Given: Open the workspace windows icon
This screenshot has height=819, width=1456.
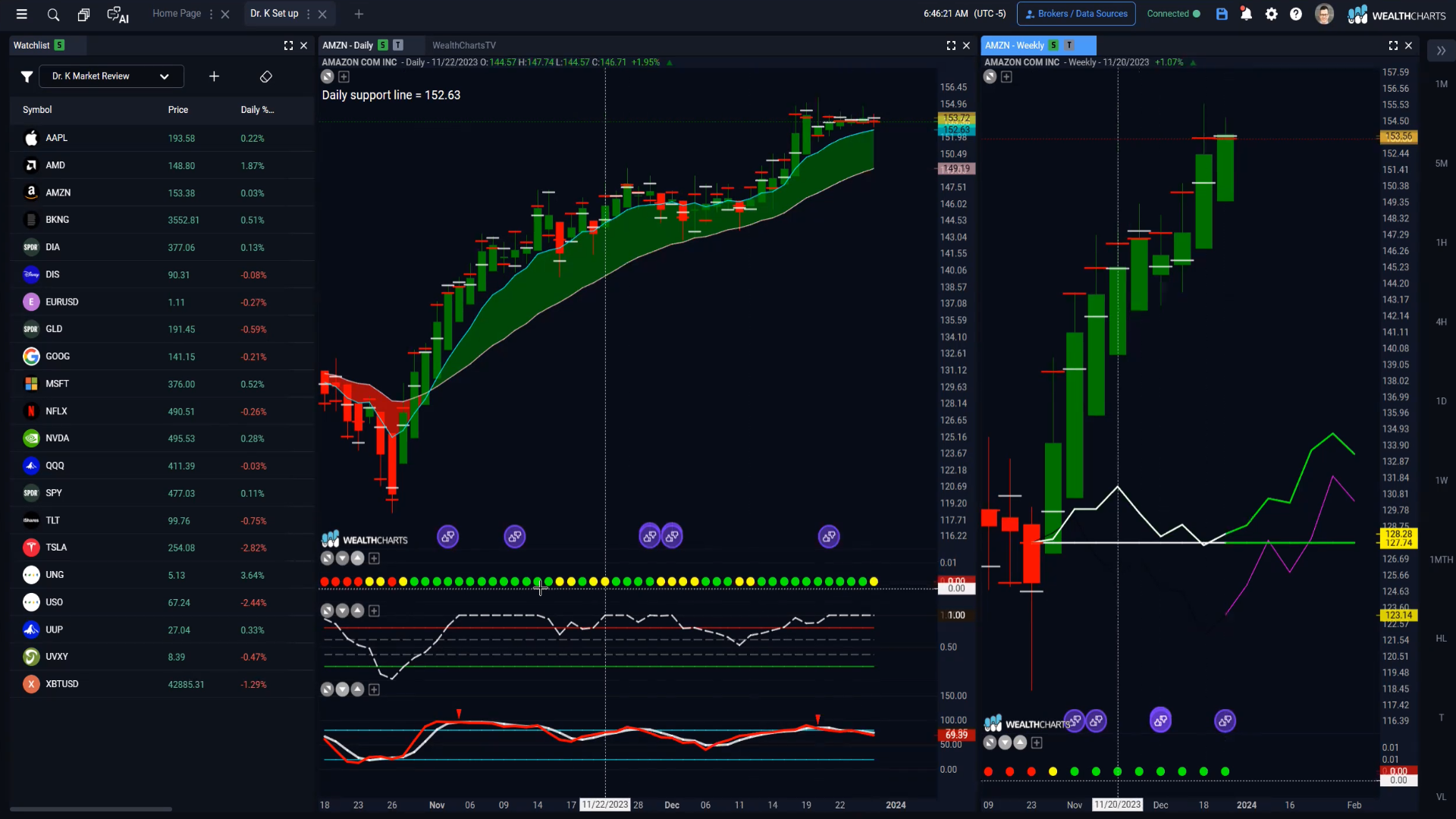Looking at the screenshot, I should point(83,14).
